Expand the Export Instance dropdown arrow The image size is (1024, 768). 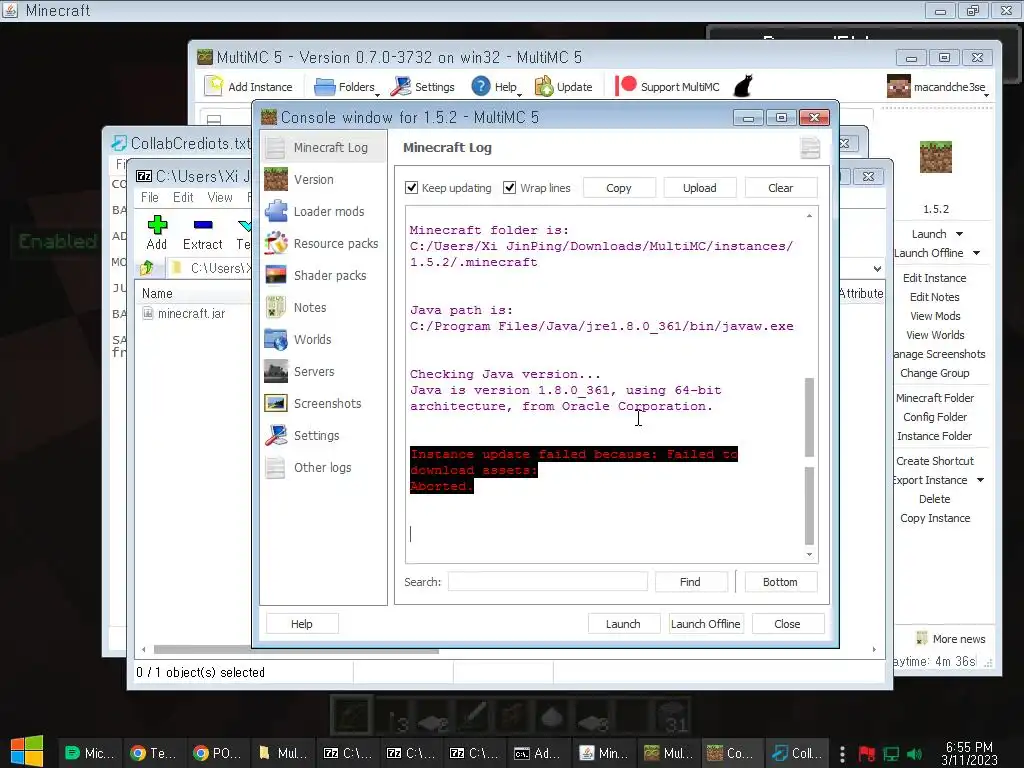point(980,480)
